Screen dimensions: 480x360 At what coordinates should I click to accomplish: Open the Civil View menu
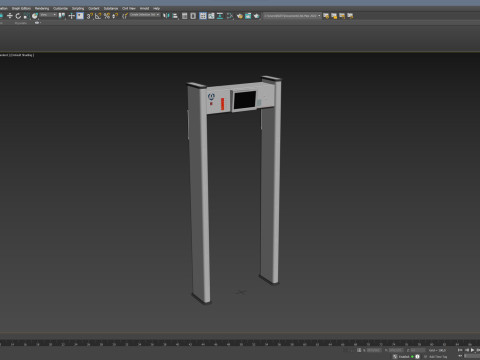point(129,8)
